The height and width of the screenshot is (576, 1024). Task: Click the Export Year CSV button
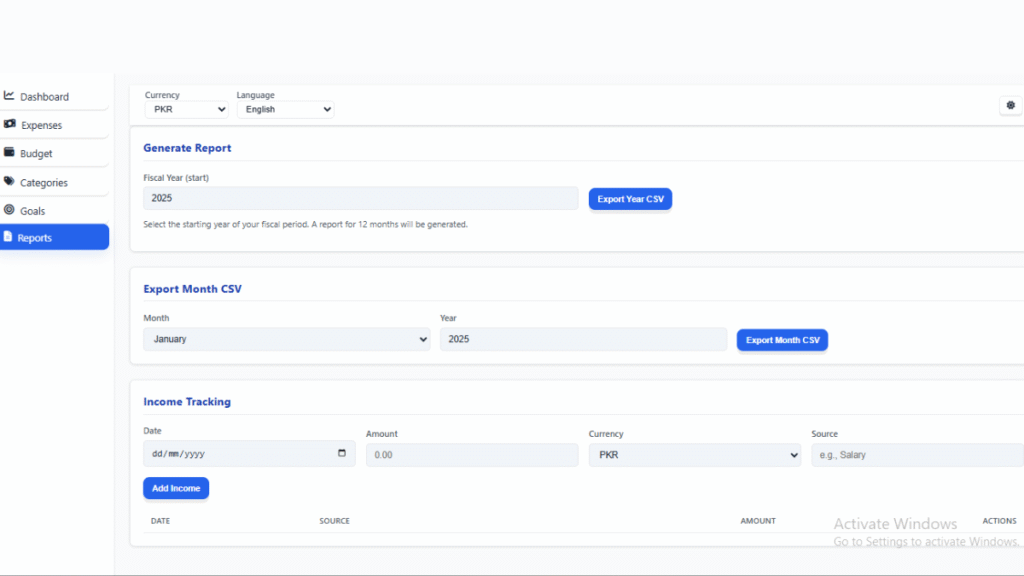(x=630, y=198)
